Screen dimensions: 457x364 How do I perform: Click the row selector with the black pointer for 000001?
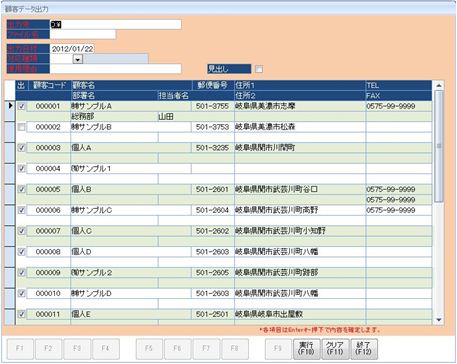click(10, 111)
